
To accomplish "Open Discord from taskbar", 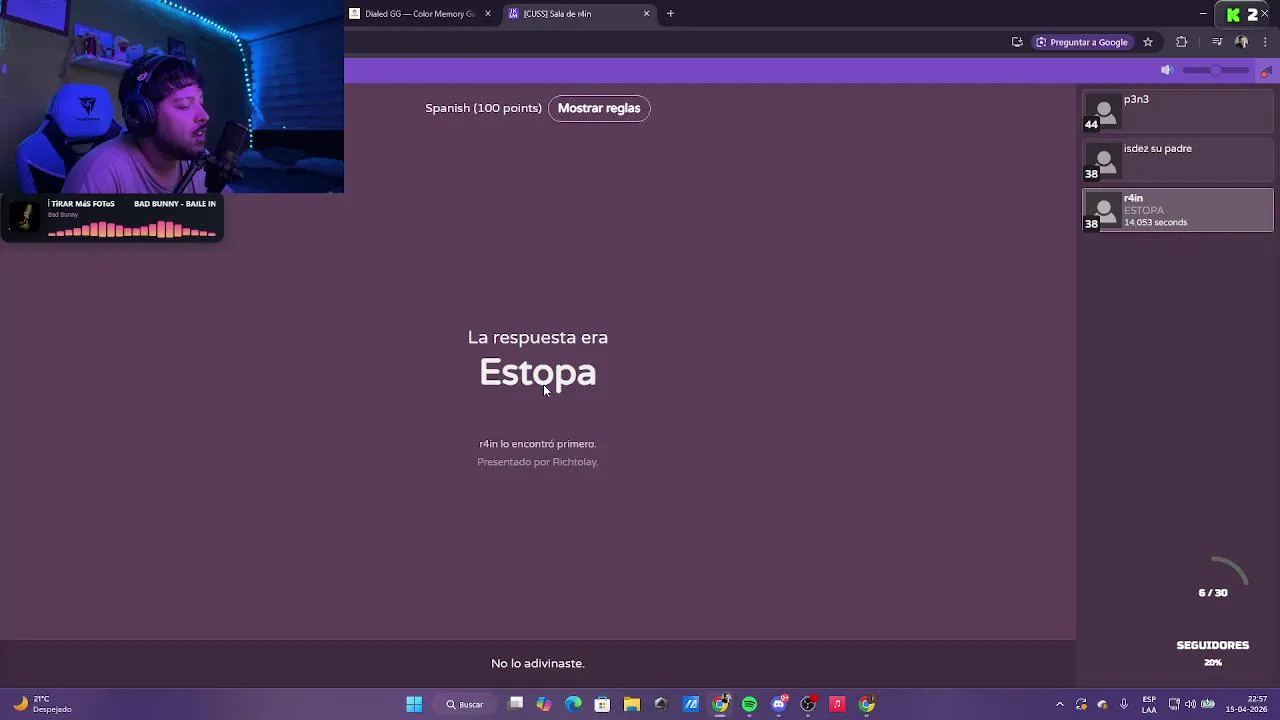I will (779, 704).
